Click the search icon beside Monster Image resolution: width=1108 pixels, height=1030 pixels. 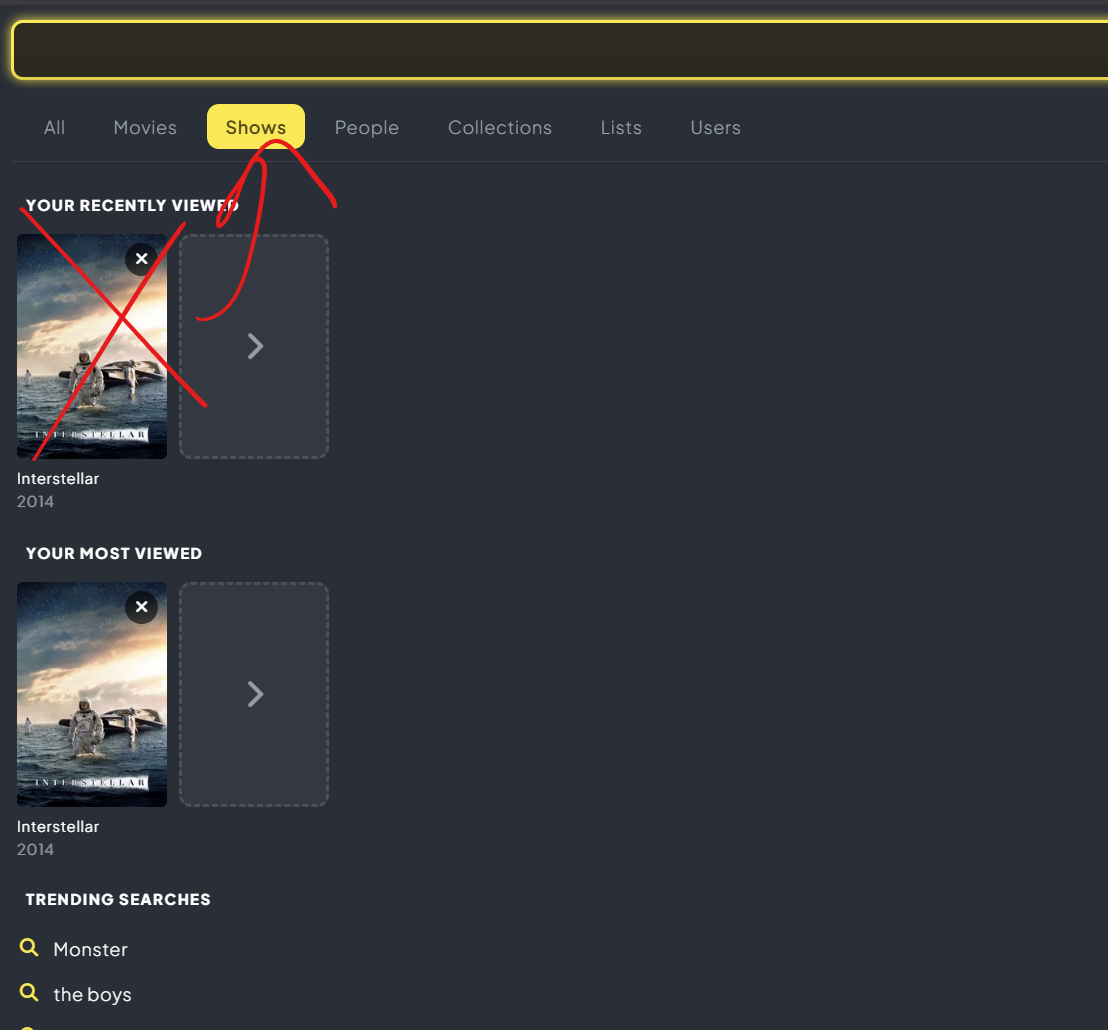pos(29,947)
